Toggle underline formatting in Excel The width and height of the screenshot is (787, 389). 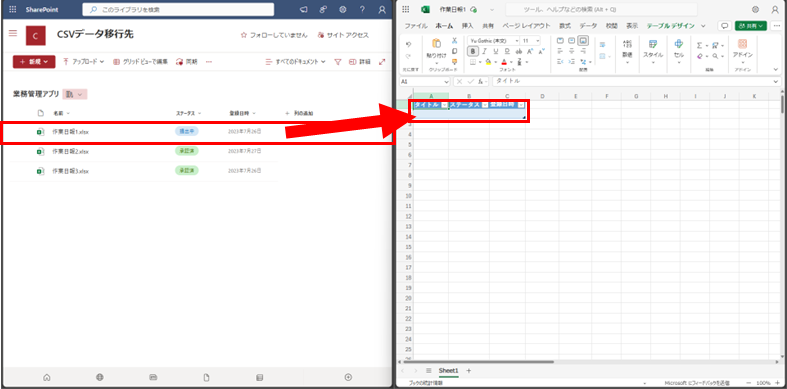click(x=496, y=51)
